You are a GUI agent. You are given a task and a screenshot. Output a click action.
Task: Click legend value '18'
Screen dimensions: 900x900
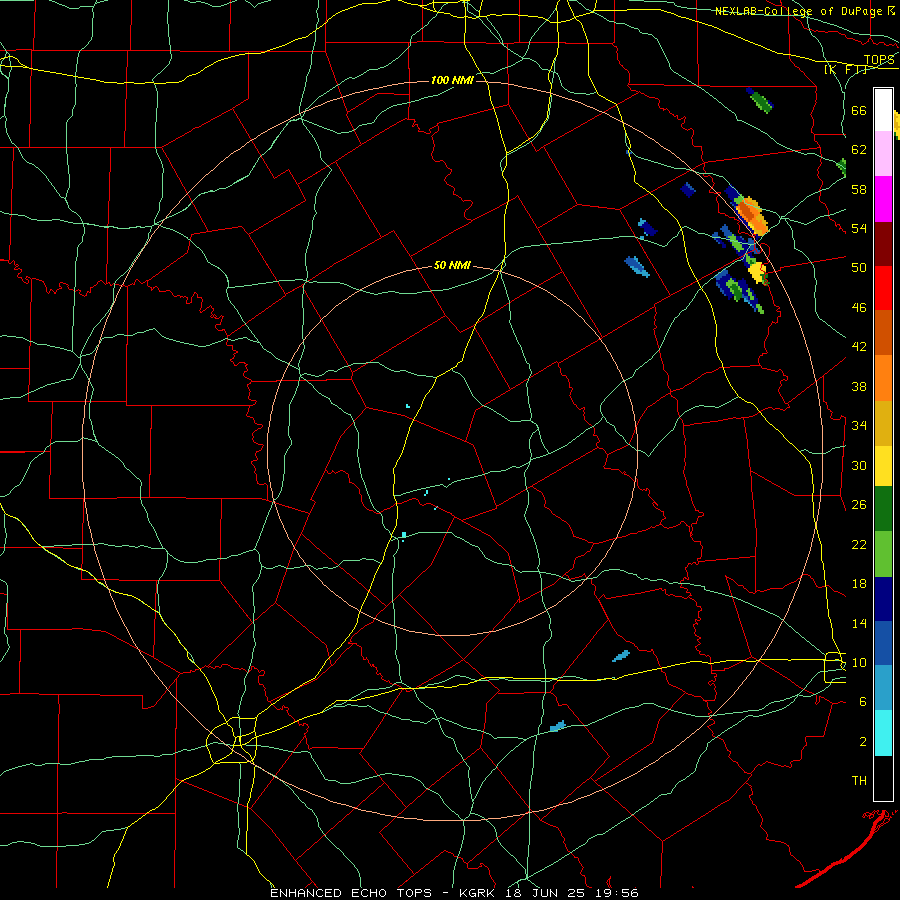[859, 584]
